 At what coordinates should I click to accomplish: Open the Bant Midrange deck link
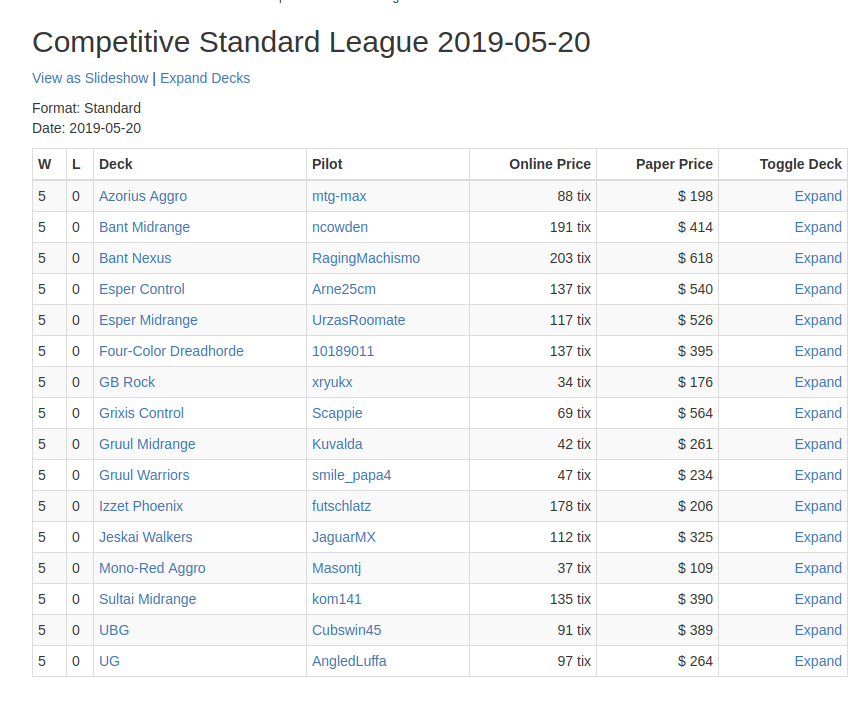pyautogui.click(x=144, y=227)
